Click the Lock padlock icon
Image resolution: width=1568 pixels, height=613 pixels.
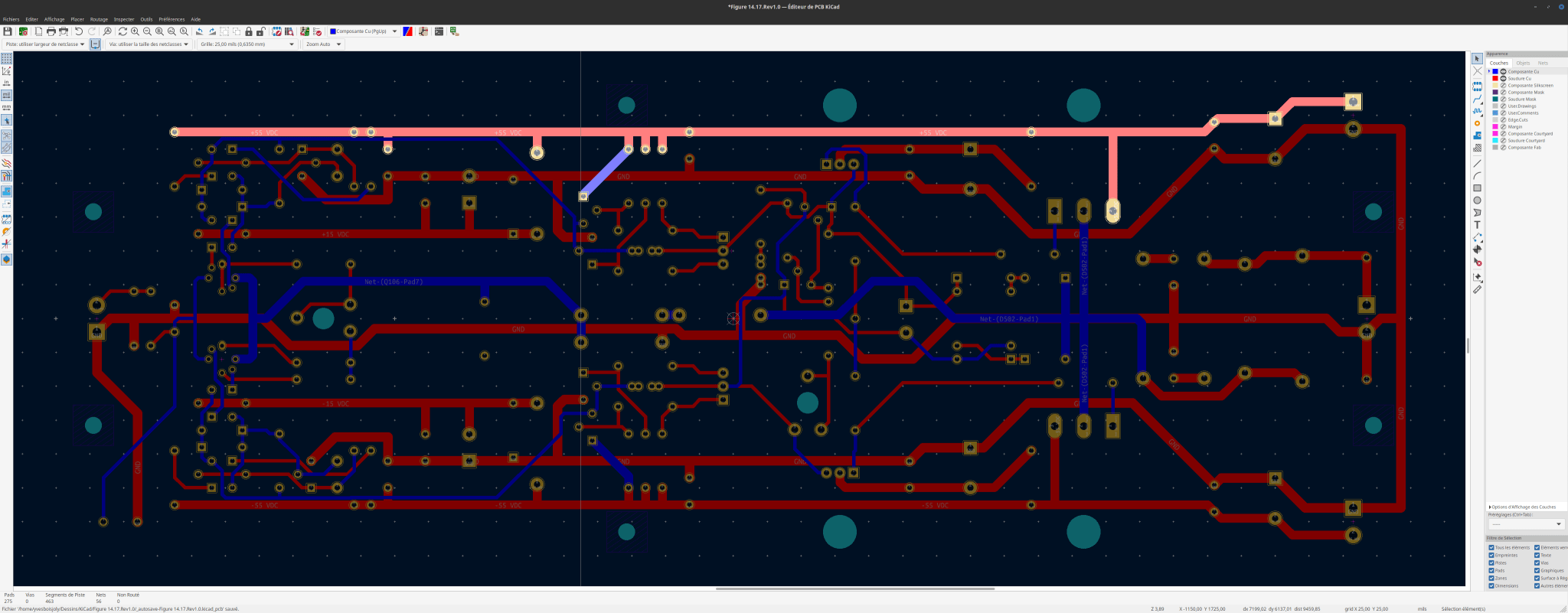click(x=249, y=31)
